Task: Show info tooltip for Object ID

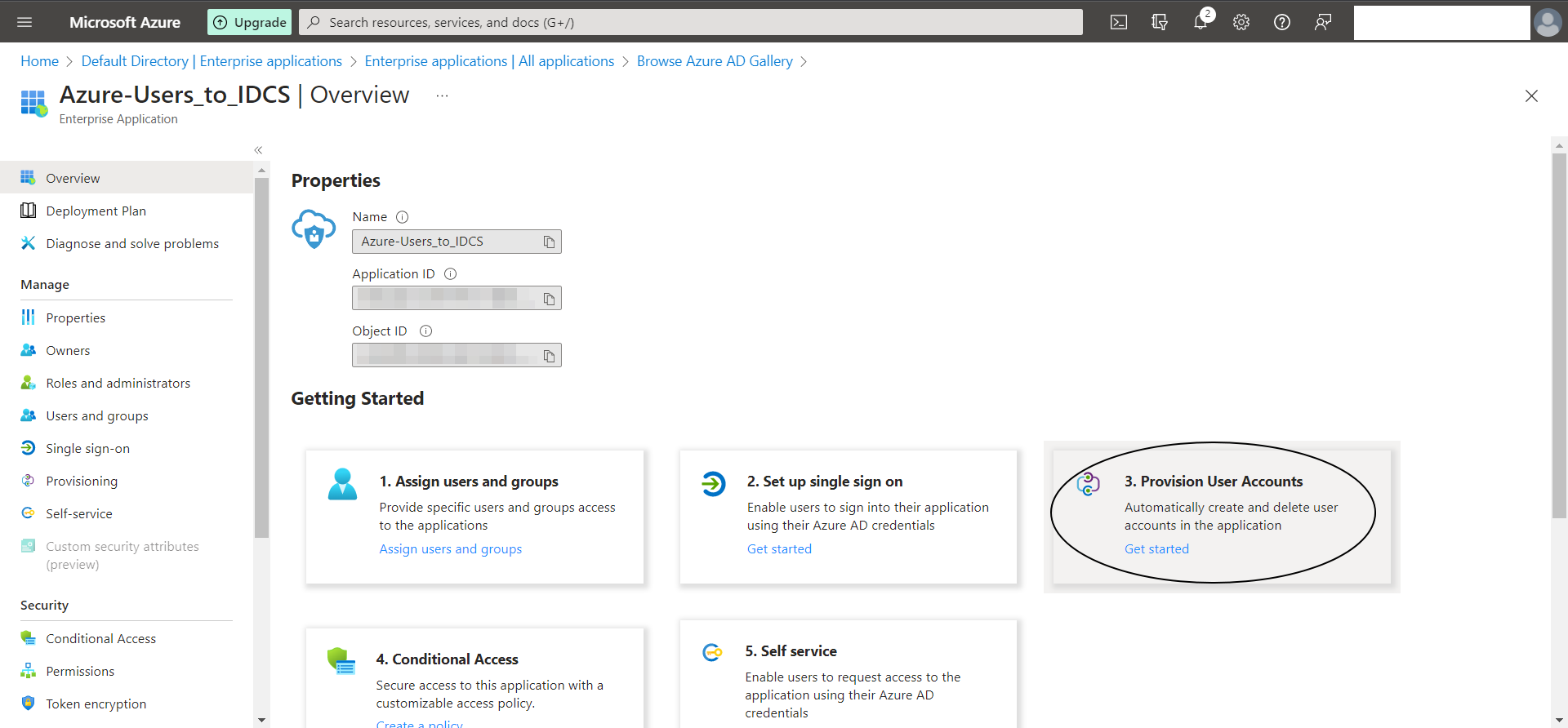Action: tap(425, 331)
